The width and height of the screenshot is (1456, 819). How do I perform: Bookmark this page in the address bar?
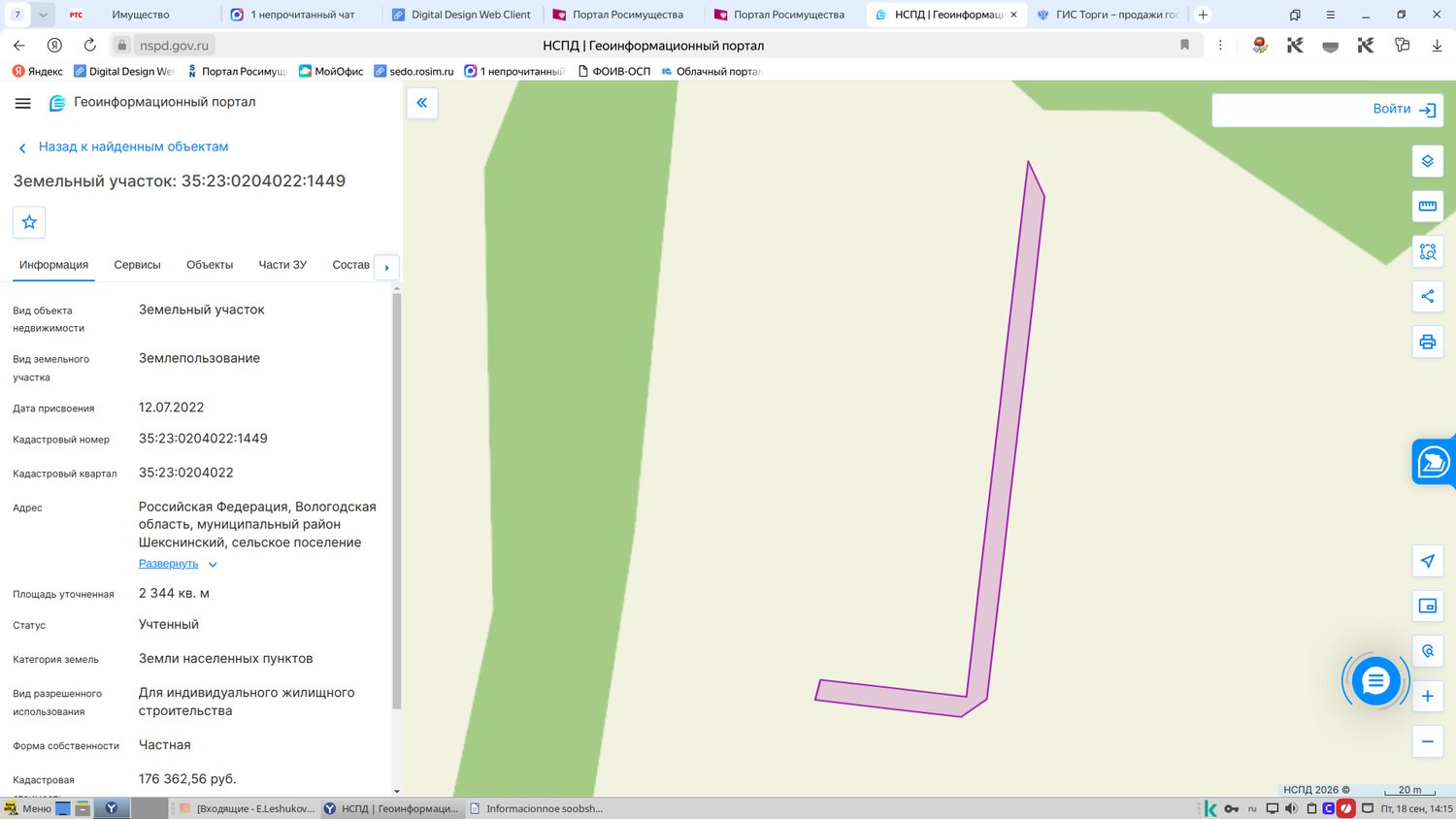pos(1184,45)
